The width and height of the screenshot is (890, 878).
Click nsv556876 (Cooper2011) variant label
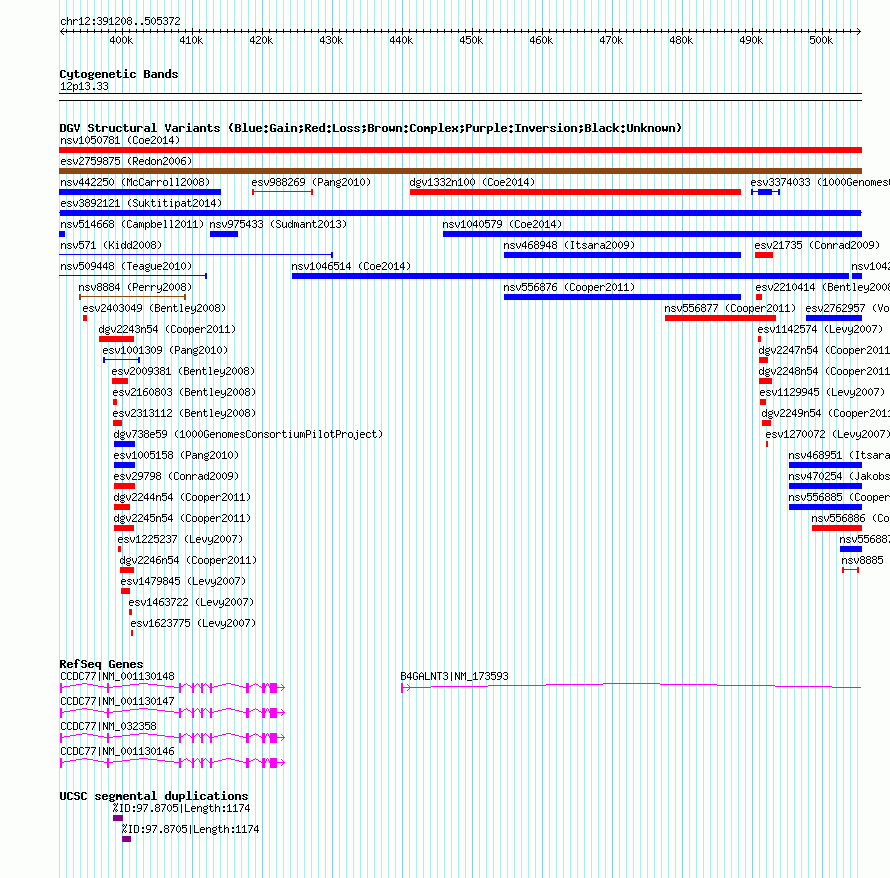coord(569,287)
